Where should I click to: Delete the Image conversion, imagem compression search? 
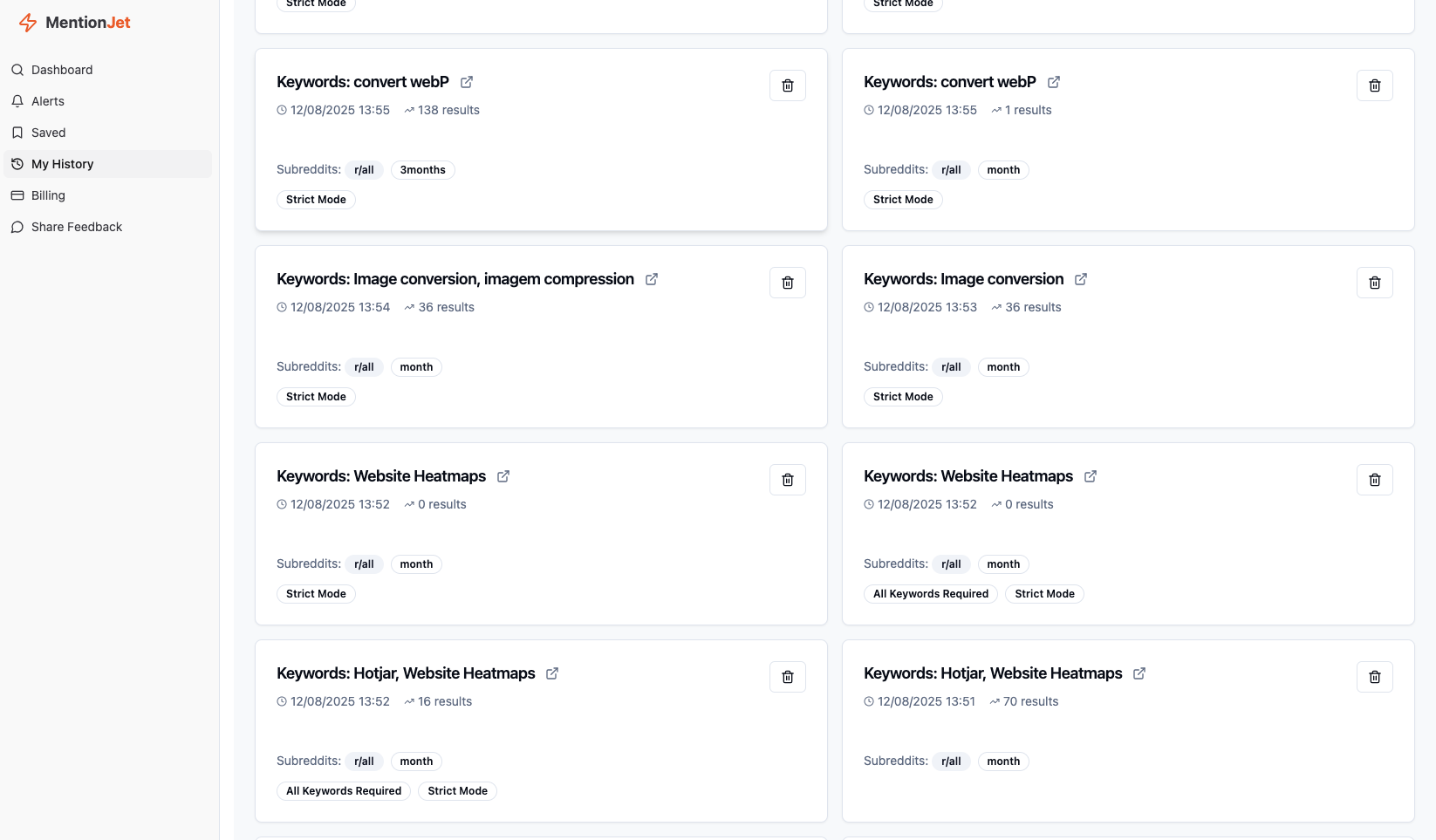pos(788,283)
